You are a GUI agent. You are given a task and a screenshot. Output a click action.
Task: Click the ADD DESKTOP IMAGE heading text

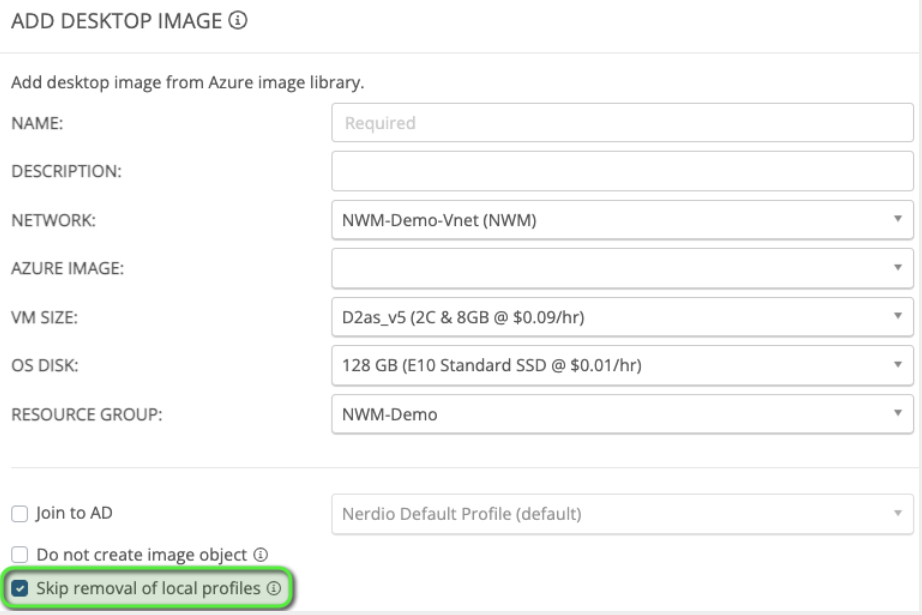(116, 21)
